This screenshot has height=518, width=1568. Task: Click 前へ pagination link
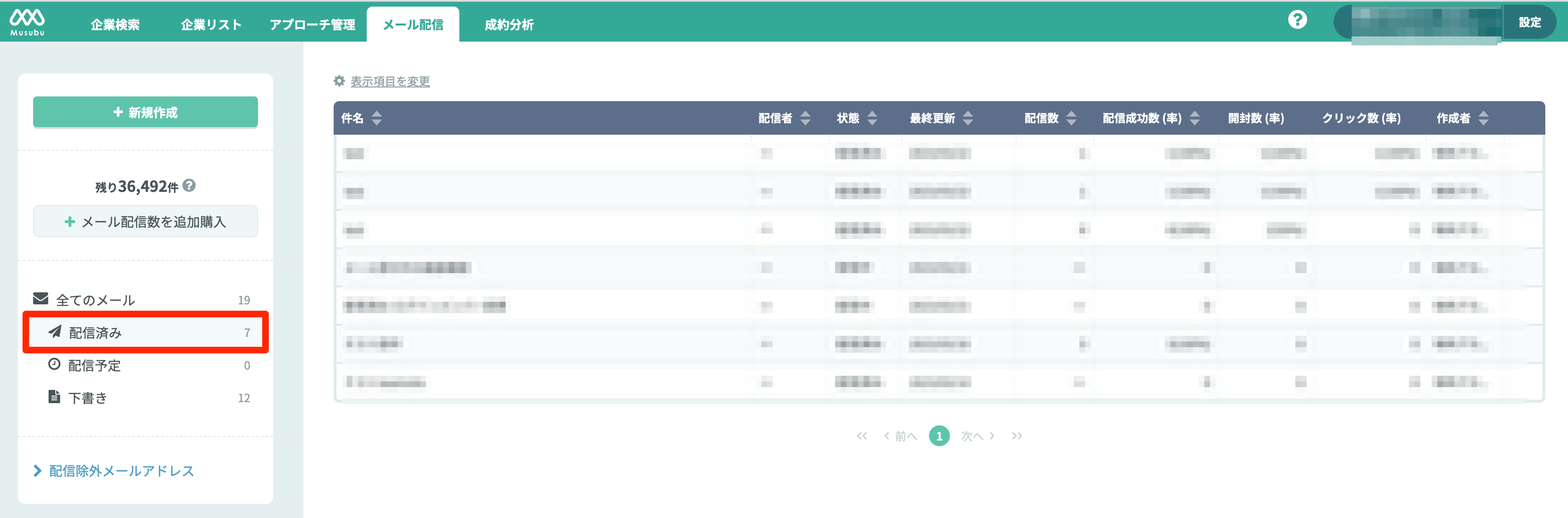(x=900, y=436)
